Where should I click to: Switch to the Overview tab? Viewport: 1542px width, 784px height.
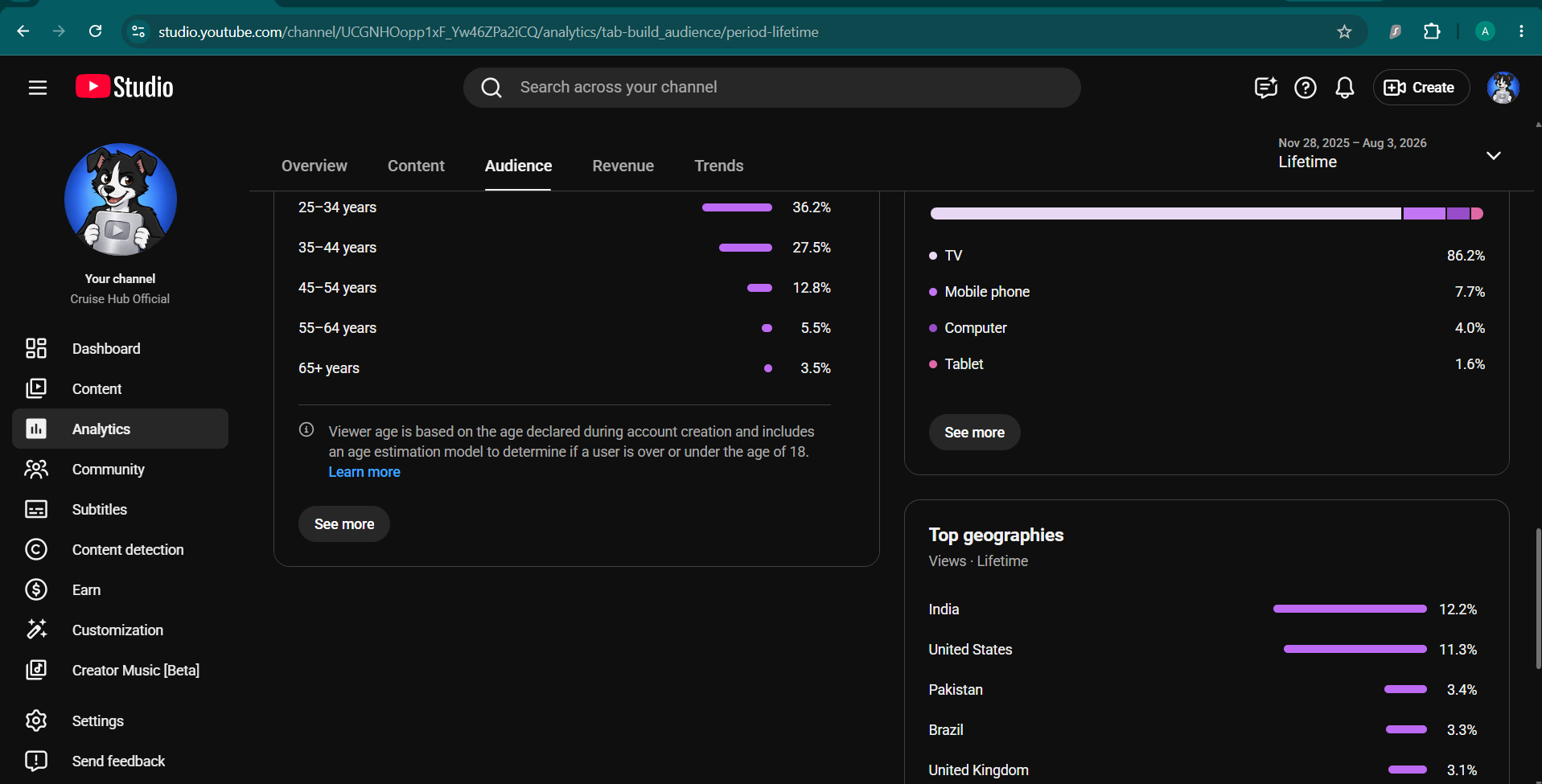tap(315, 166)
